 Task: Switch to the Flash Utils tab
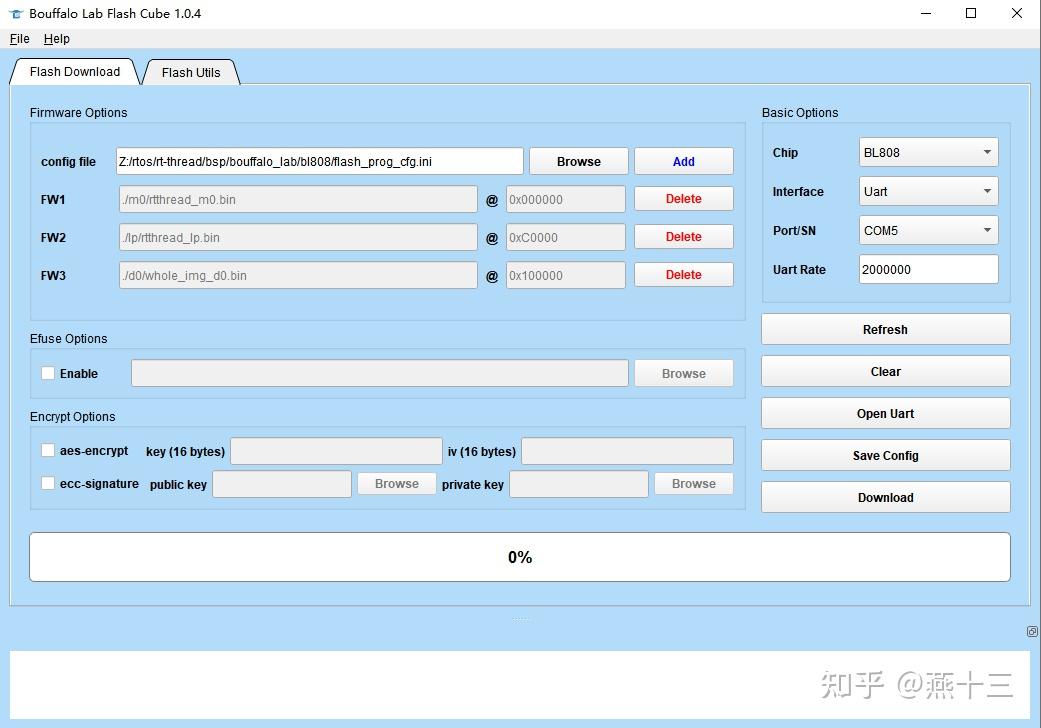coord(190,71)
